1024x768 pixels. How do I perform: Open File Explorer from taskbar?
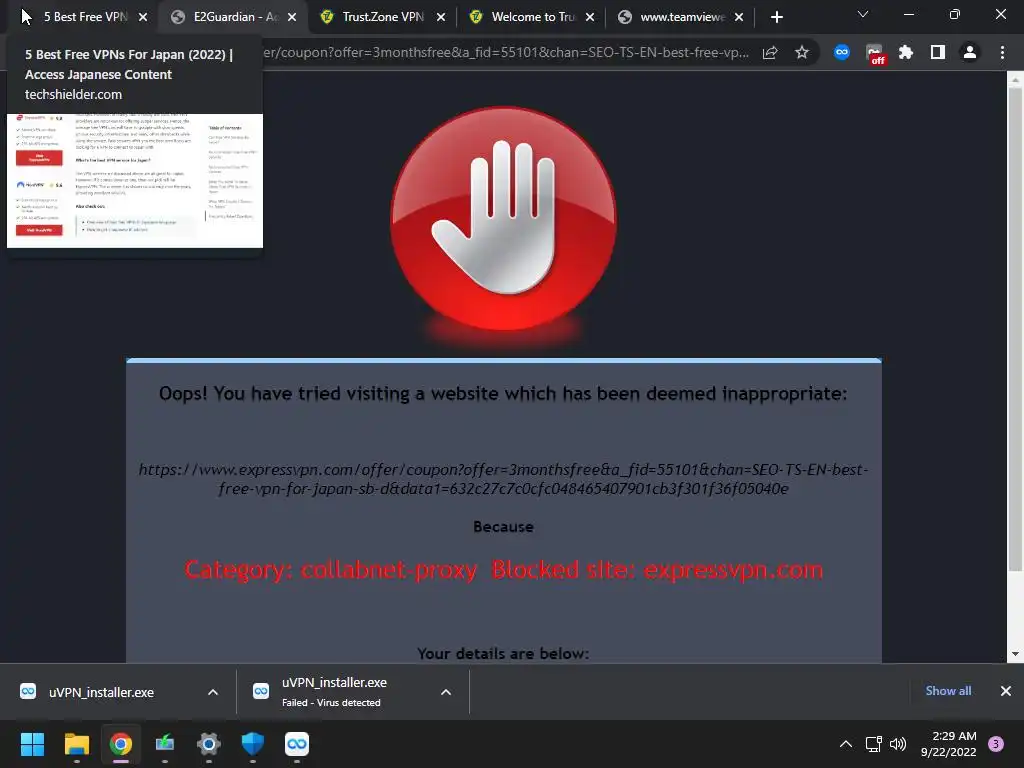(x=76, y=744)
